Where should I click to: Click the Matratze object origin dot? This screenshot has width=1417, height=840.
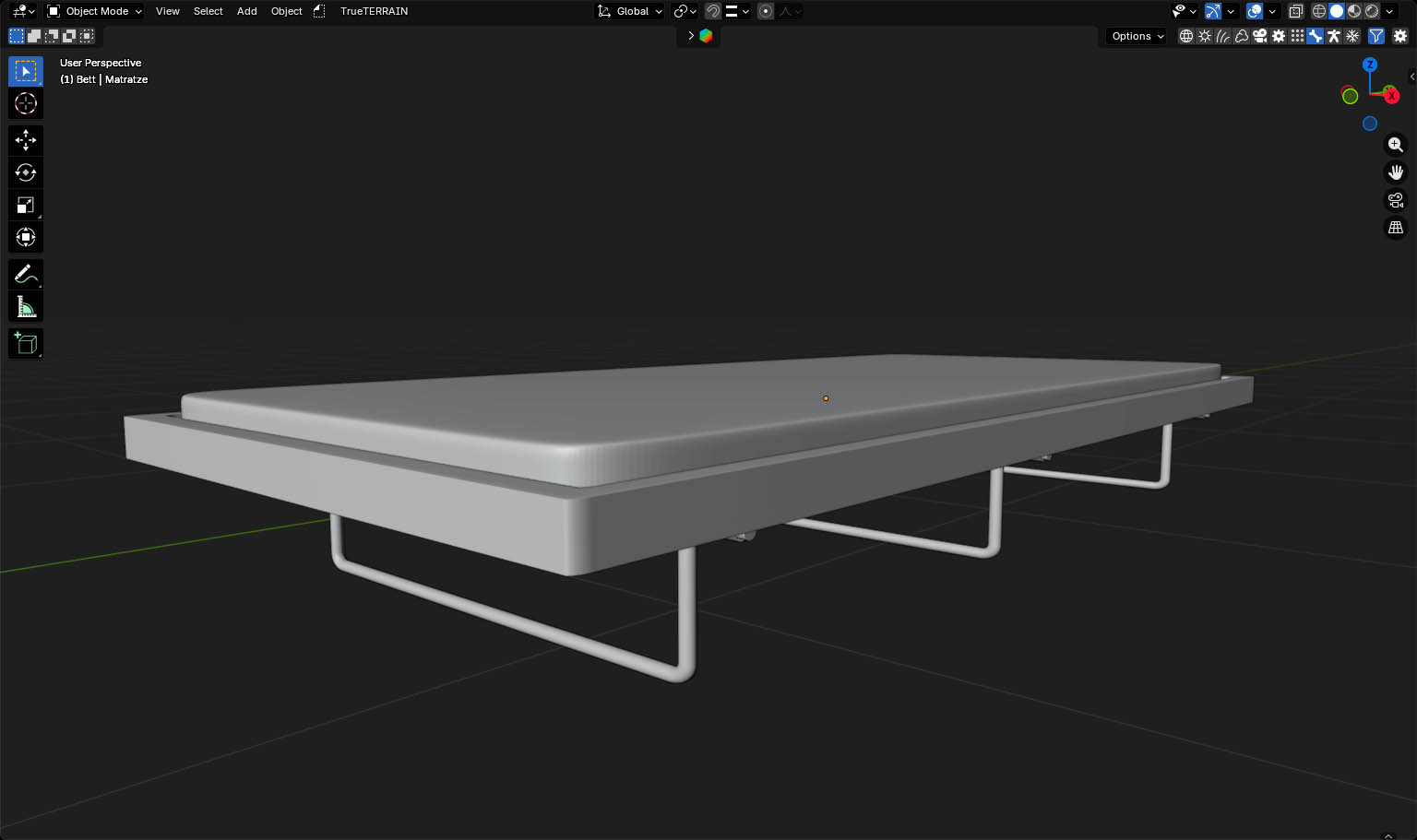pos(826,398)
